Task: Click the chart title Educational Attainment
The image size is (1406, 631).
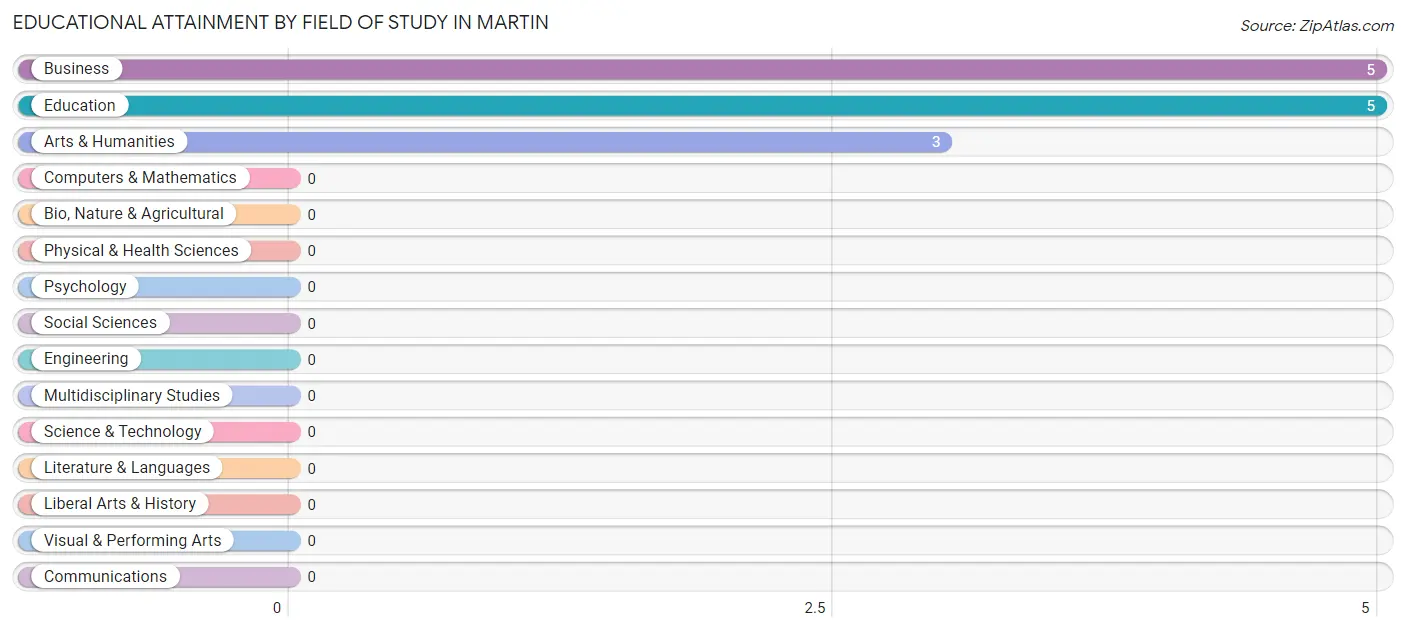Action: (280, 22)
